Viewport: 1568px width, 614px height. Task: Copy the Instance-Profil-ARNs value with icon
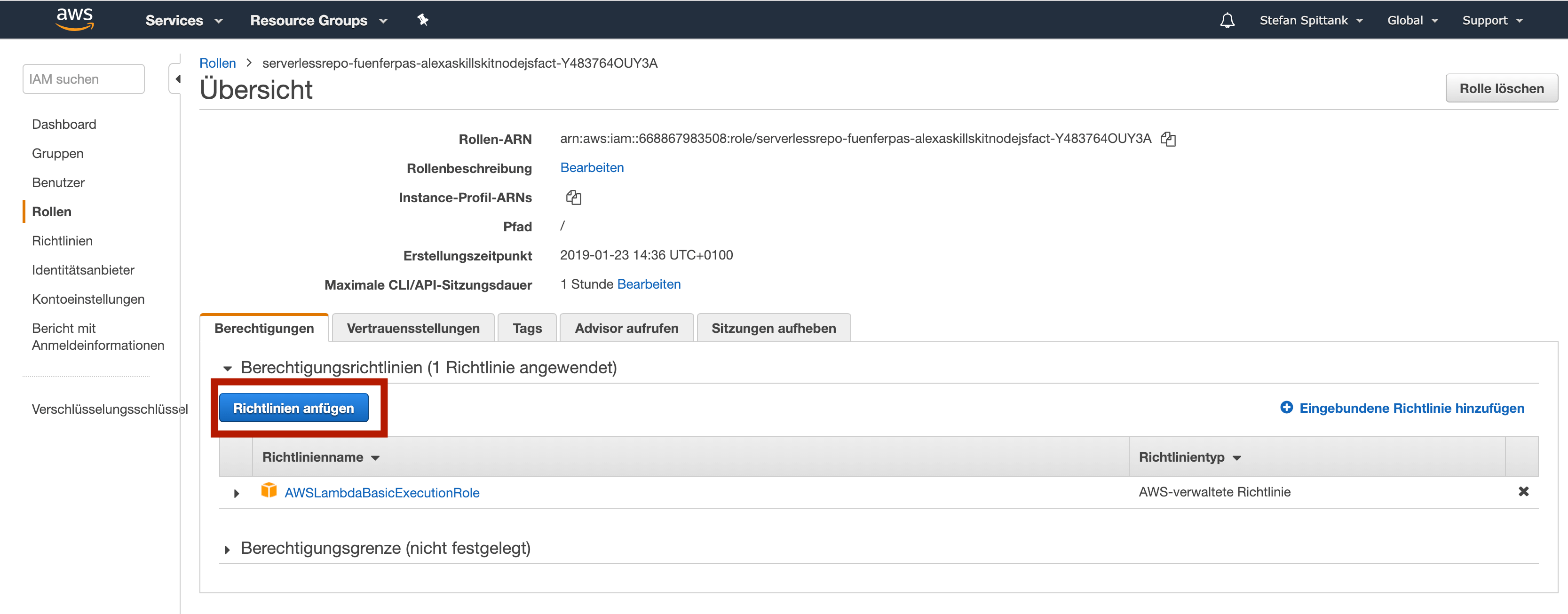pyautogui.click(x=573, y=197)
